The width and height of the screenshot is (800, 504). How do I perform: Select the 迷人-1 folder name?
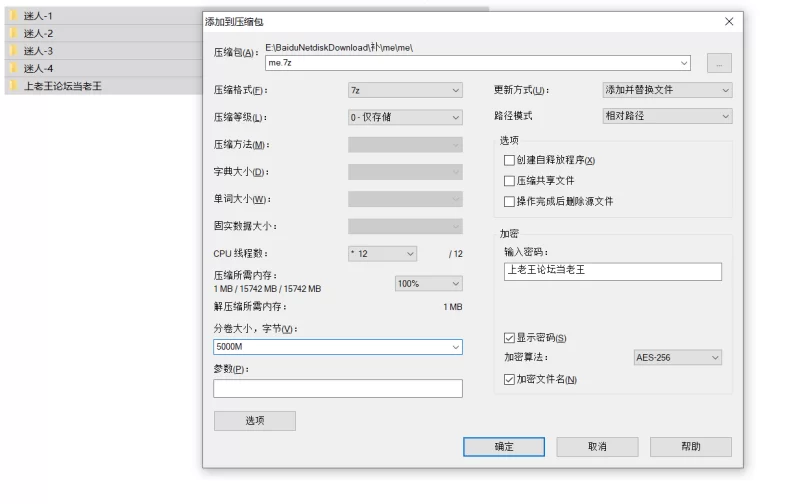pos(38,16)
